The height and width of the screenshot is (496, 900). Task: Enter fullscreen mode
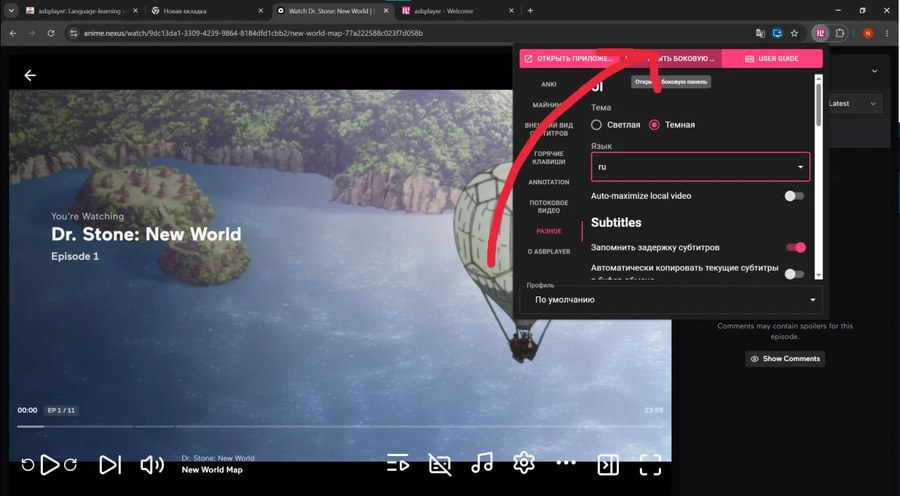click(650, 464)
